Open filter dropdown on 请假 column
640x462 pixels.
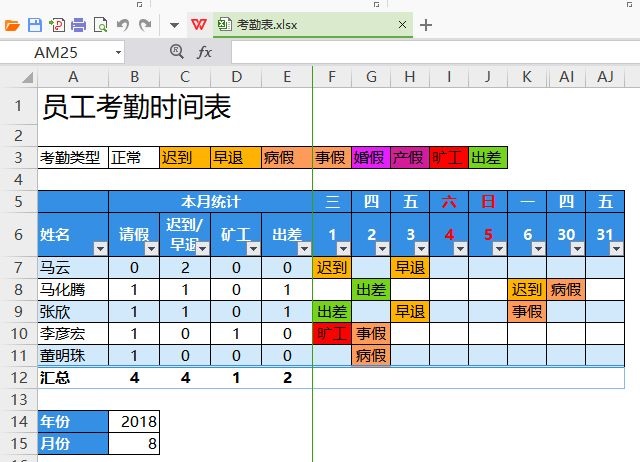[151, 248]
